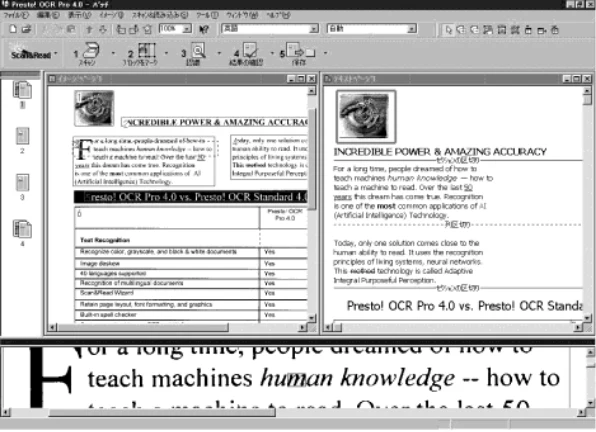Click the word 'knowledge' in the zoom pane

coord(397,379)
